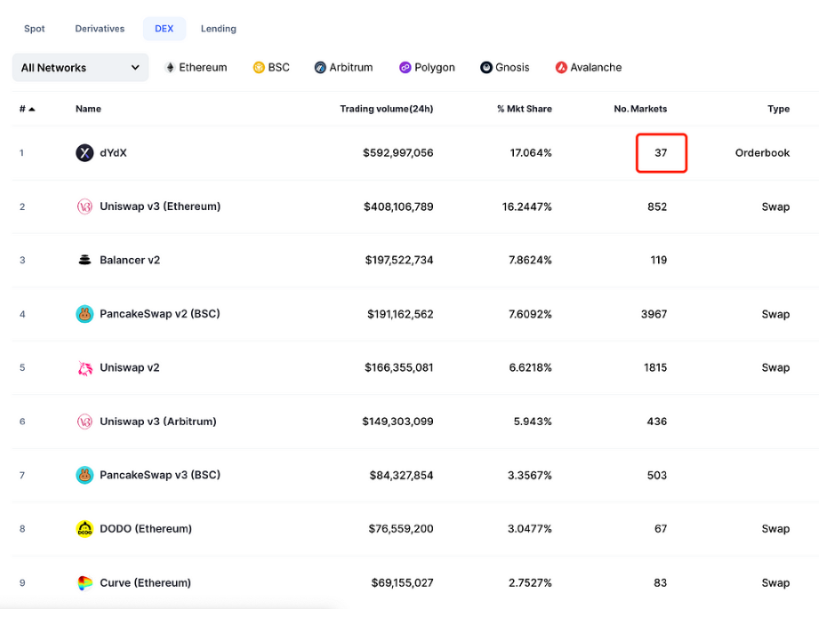Filter by Avalanche network
The width and height of the screenshot is (822, 620).
(x=589, y=68)
